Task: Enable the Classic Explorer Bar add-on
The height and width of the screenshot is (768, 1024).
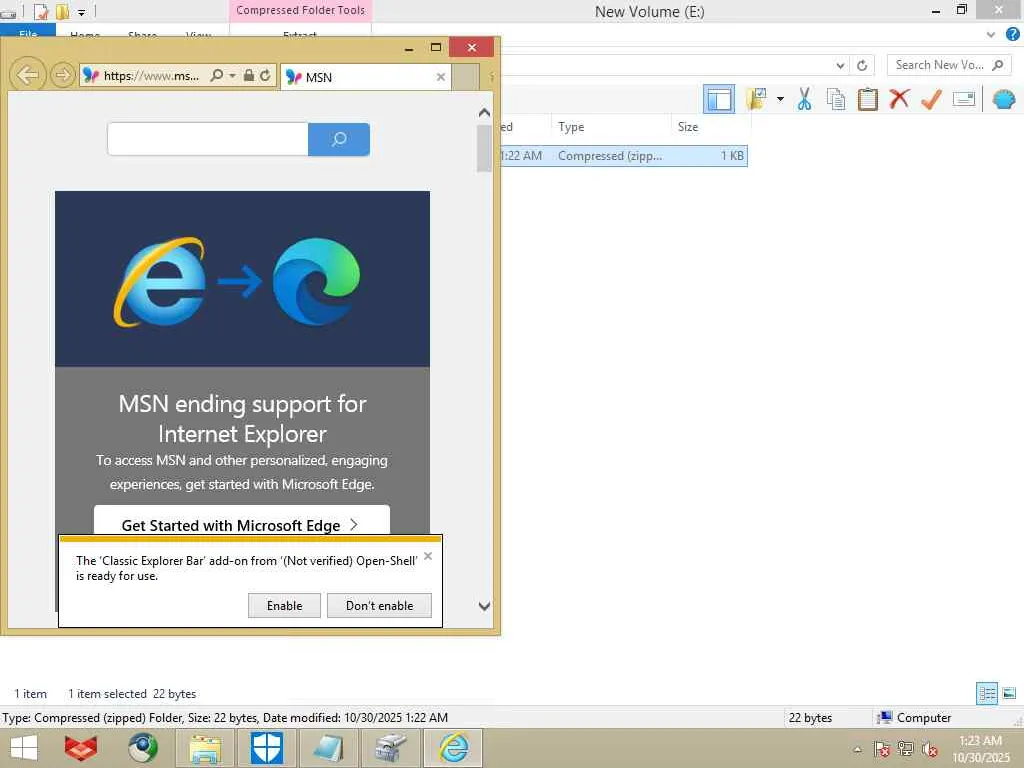Action: pos(284,605)
